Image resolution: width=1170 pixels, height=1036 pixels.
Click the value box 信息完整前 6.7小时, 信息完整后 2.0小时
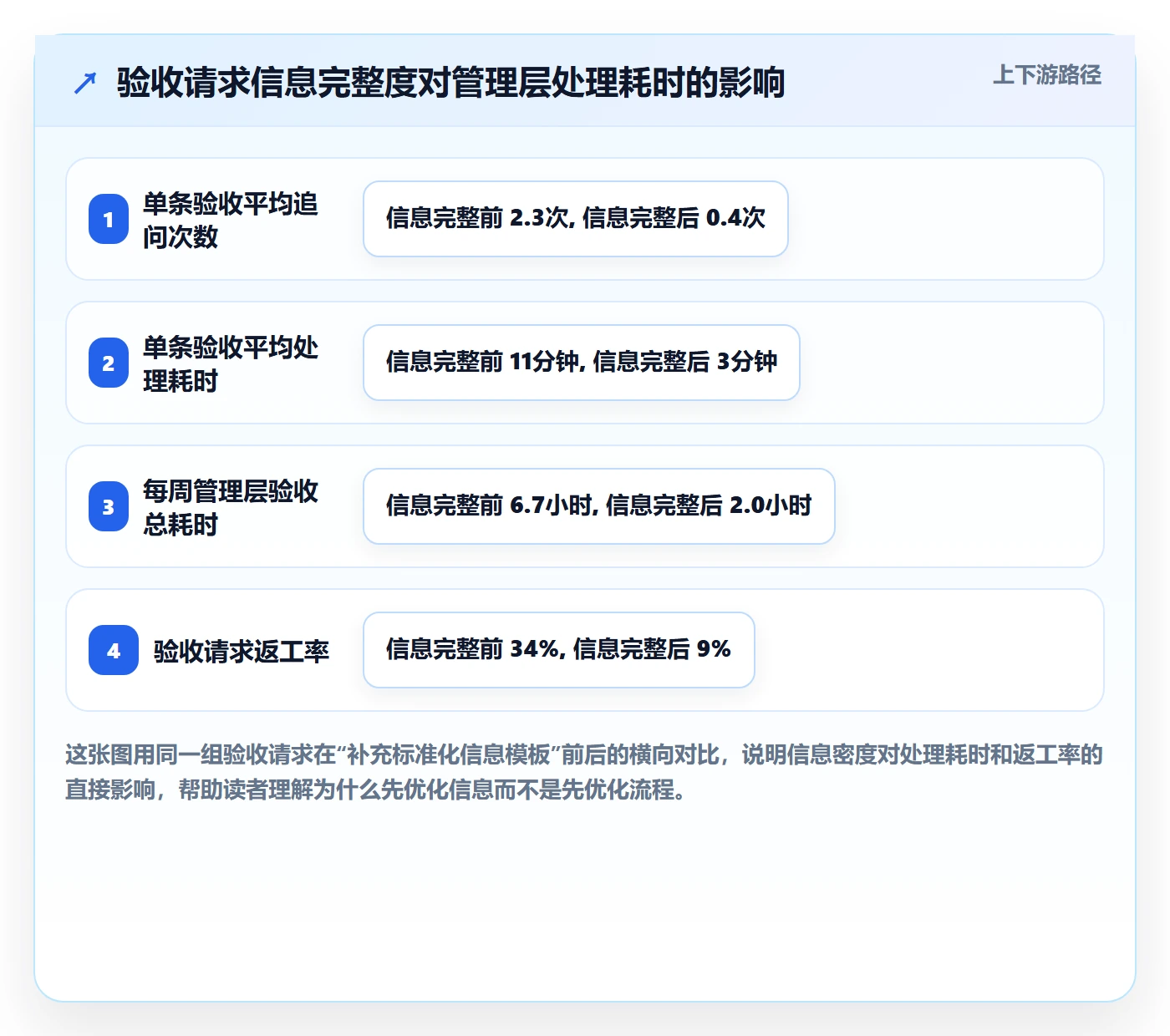[x=599, y=506]
